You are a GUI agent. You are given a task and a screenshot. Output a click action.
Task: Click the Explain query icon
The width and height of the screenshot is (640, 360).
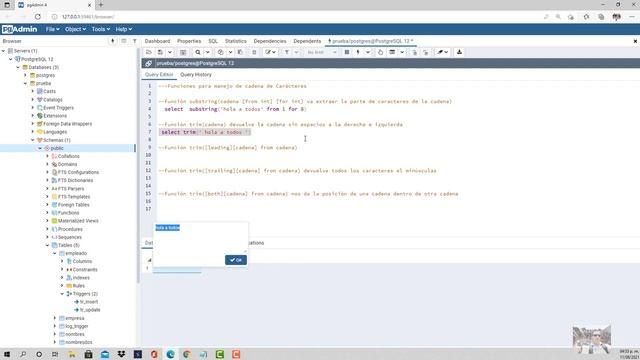pyautogui.click(x=380, y=52)
